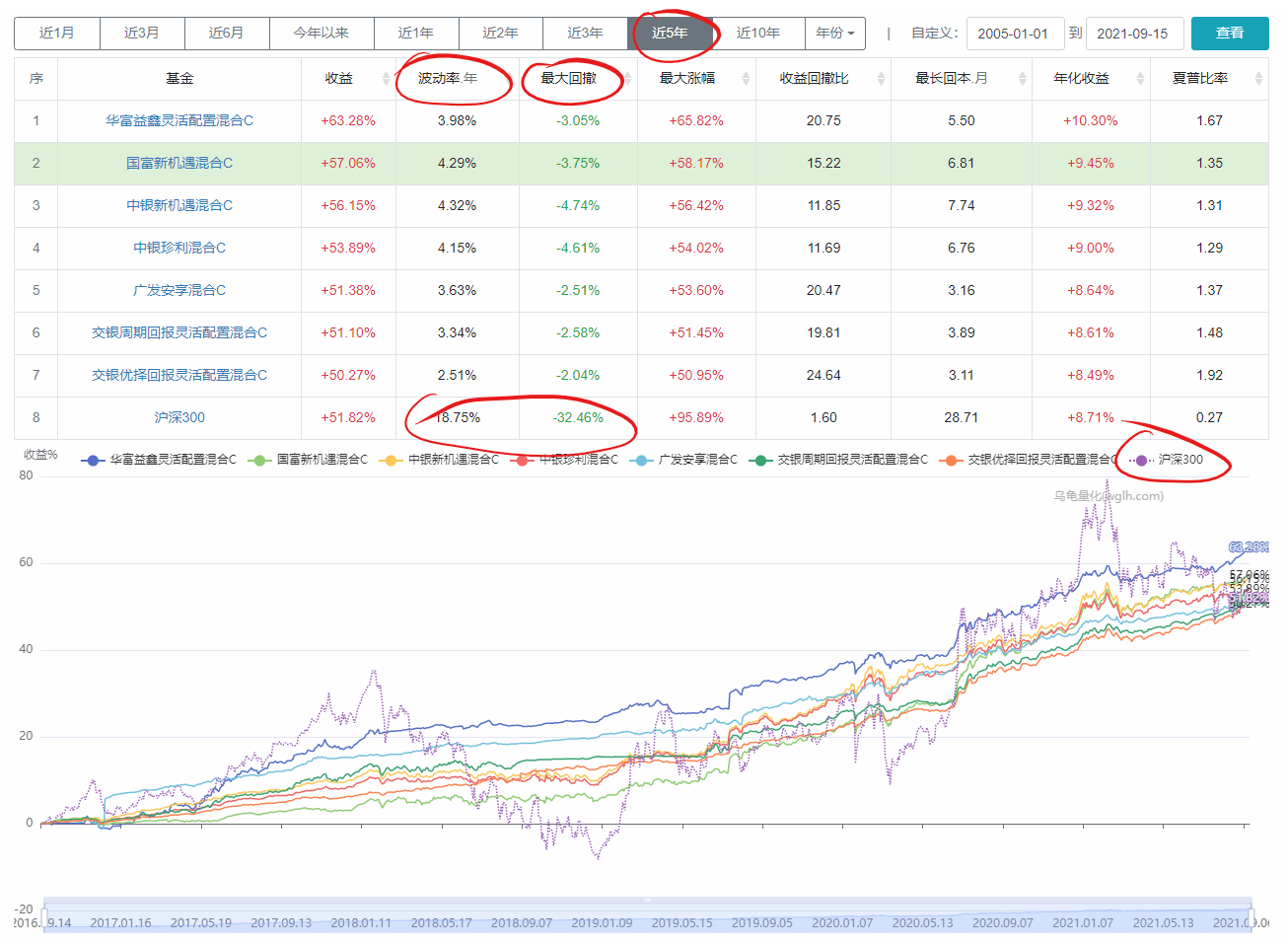1288x945 pixels.
Task: Open the 年份 dropdown
Action: [835, 33]
